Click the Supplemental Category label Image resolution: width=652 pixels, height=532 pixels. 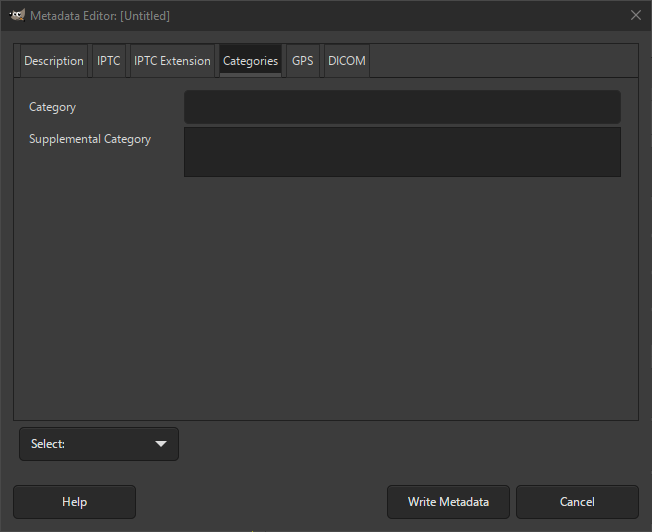pos(90,139)
